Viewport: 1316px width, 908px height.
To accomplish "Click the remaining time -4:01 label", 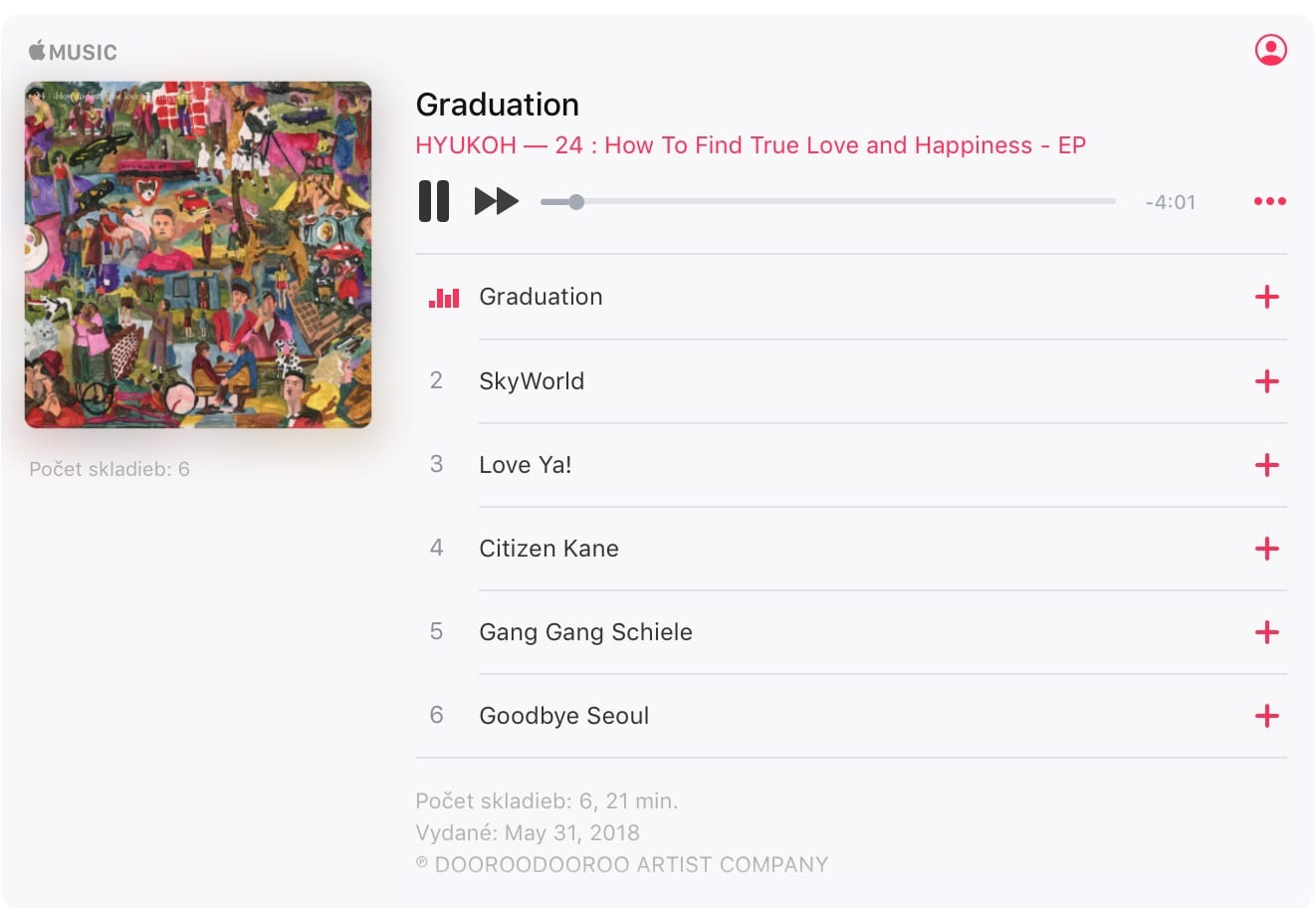I will [1170, 202].
